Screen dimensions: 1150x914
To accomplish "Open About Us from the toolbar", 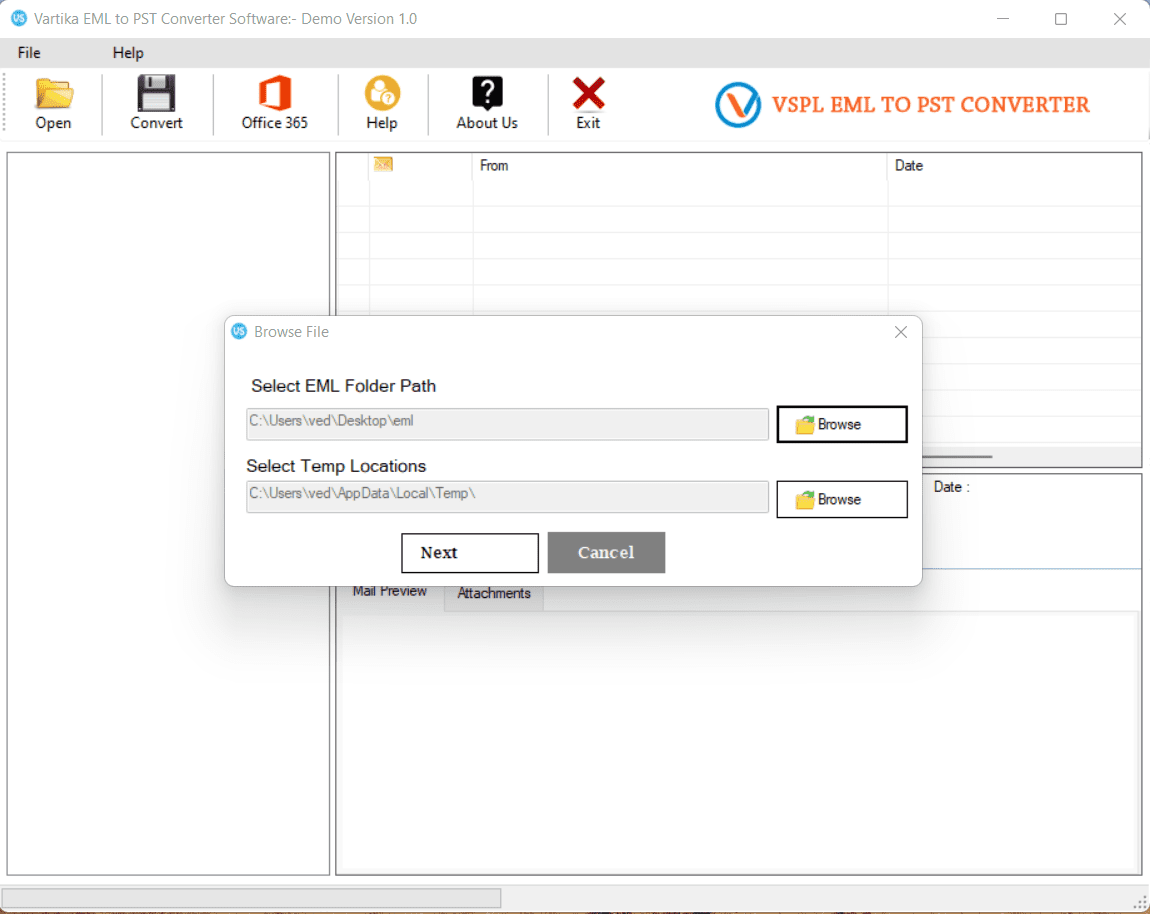I will (x=487, y=103).
